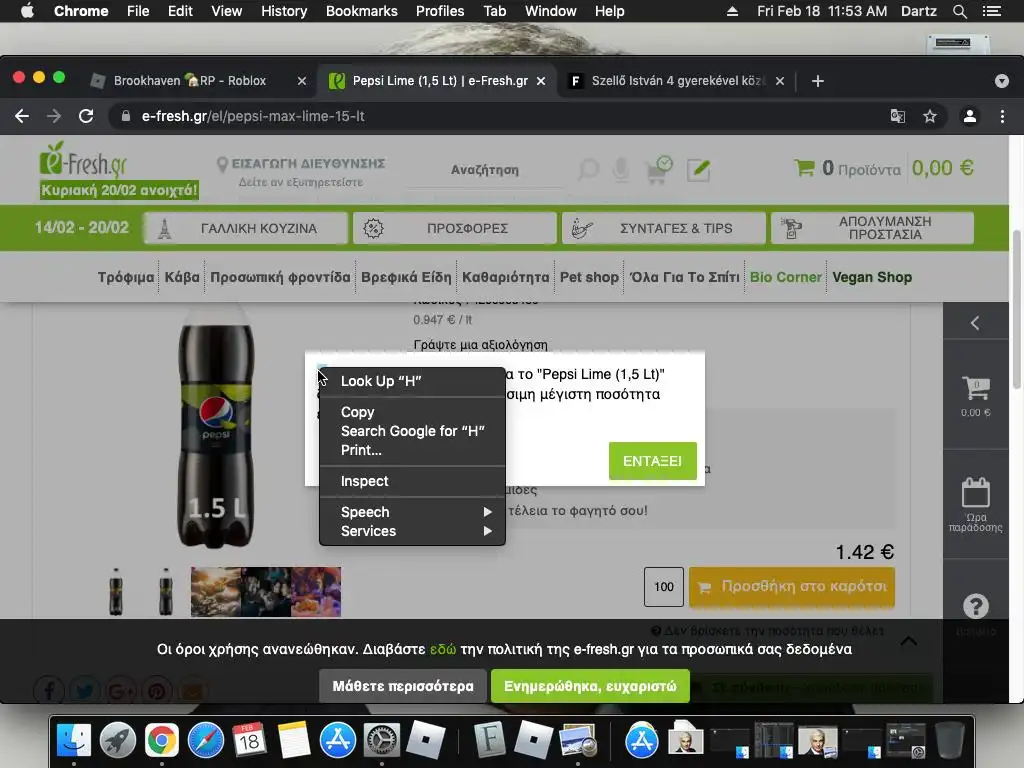
Task: Choose Inspect from the context menu
Action: click(x=412, y=481)
